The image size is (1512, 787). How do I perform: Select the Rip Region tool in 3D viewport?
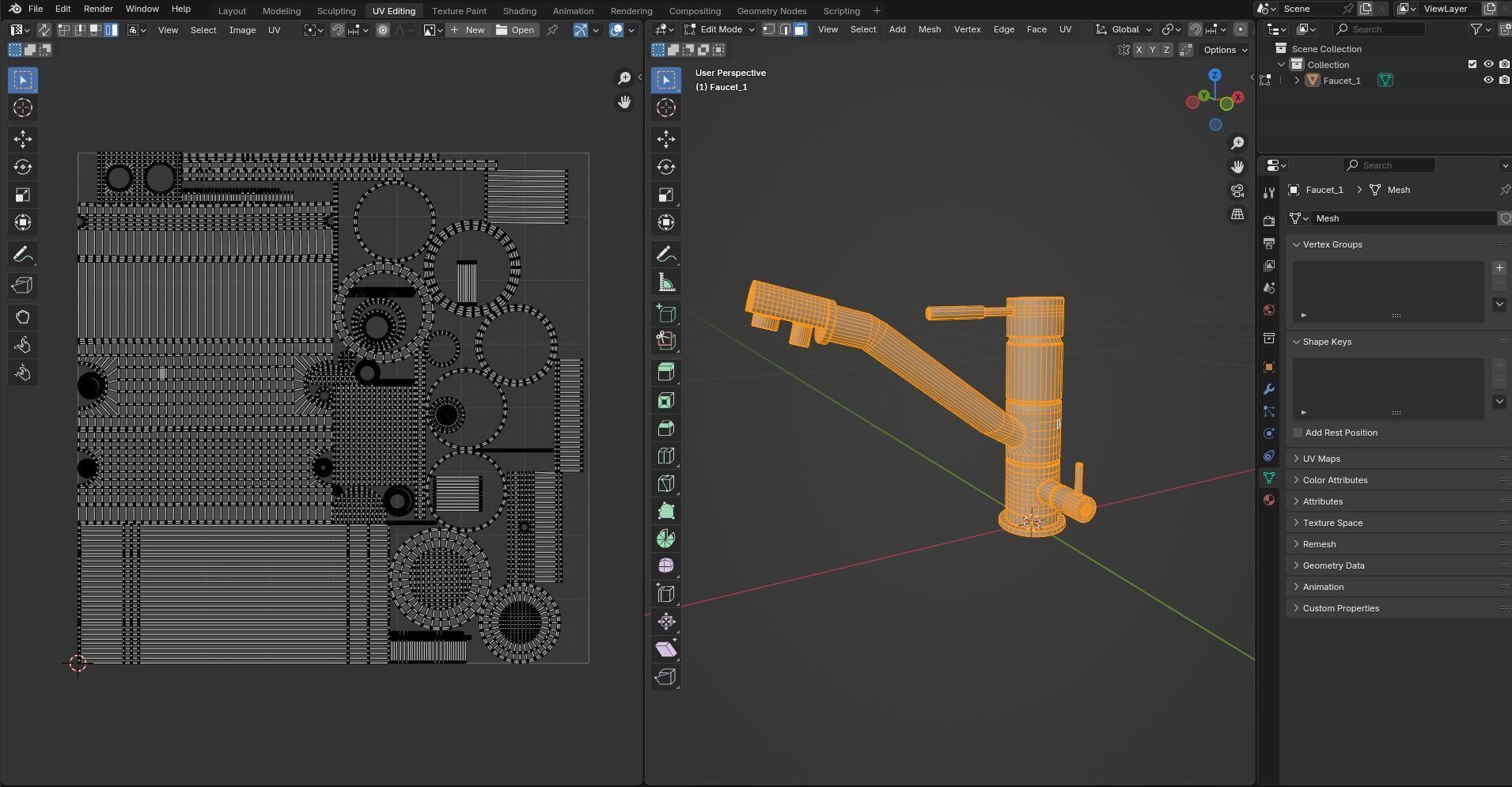pyautogui.click(x=666, y=677)
